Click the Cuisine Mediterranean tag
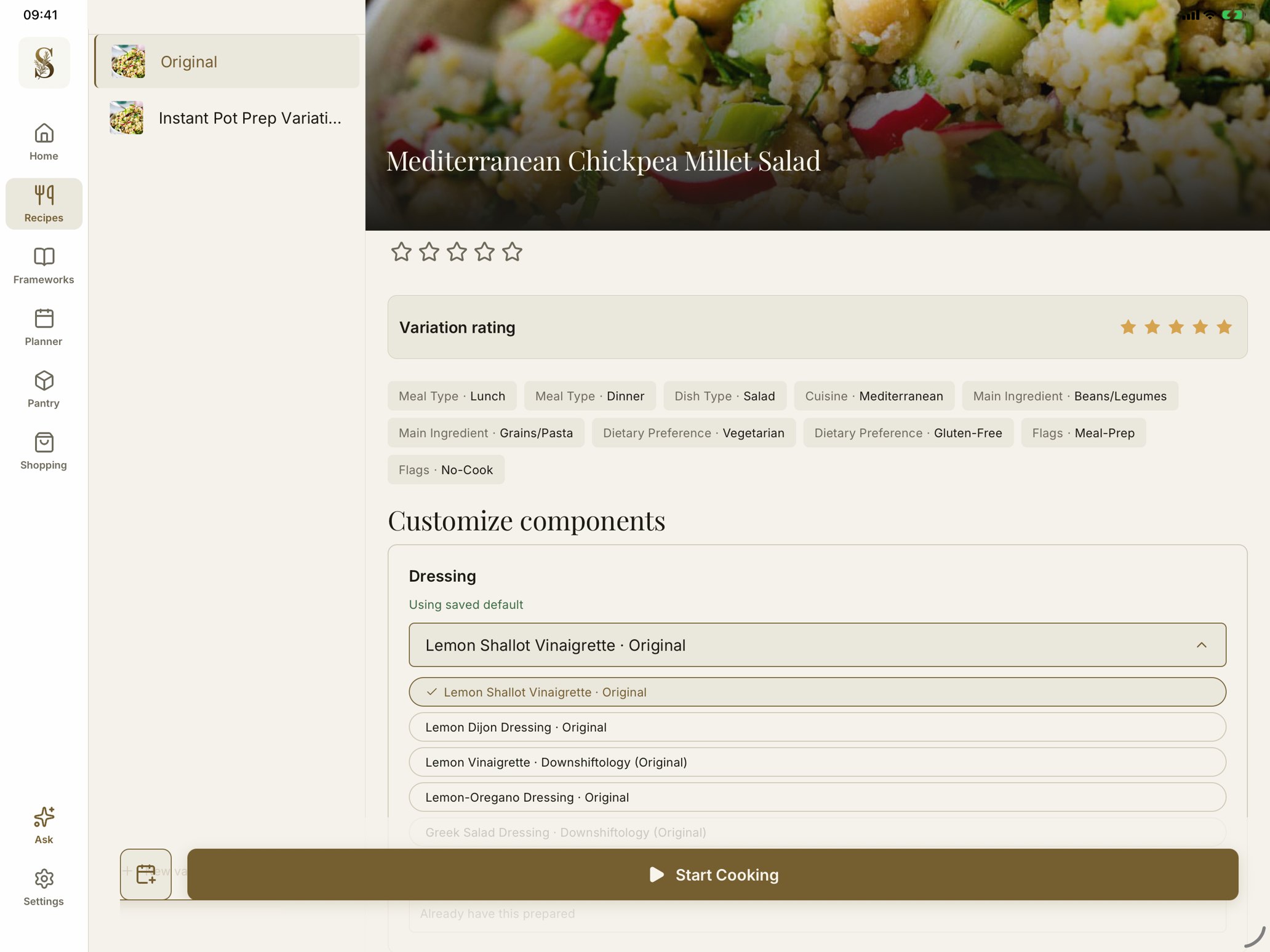The image size is (1270, 952). pos(874,396)
